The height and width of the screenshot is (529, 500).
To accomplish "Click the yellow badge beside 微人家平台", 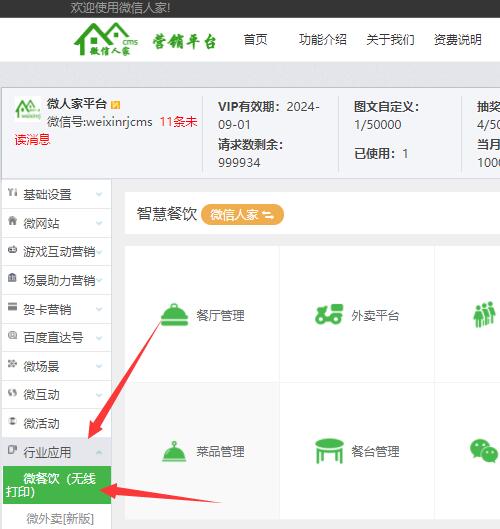I will (x=115, y=105).
